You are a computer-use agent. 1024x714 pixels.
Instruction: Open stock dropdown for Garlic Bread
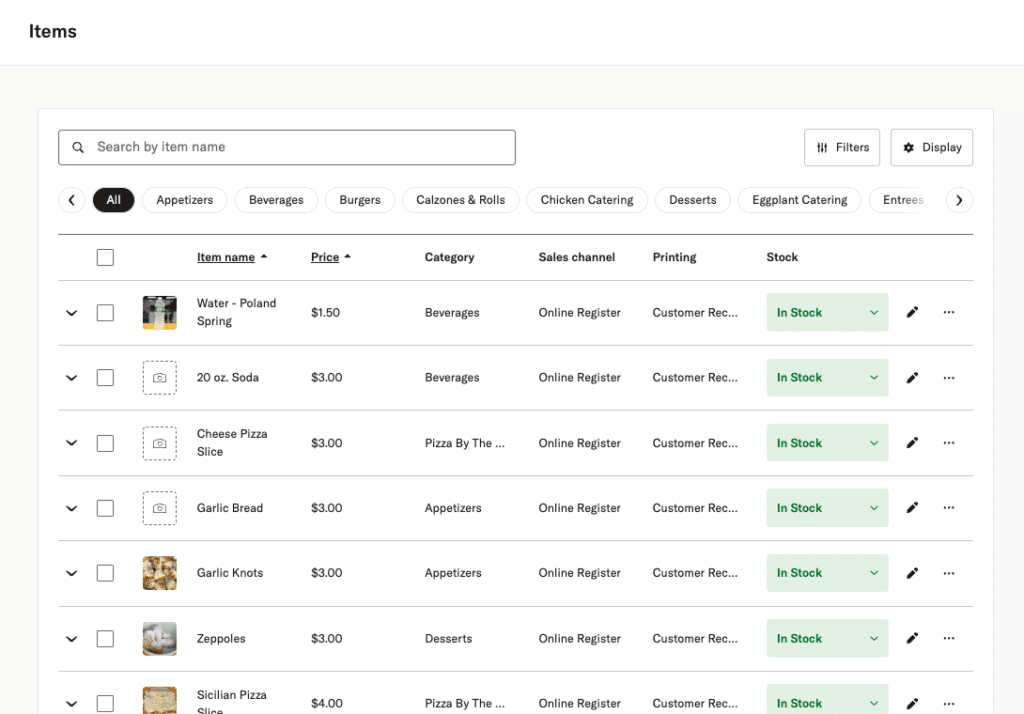pos(827,508)
